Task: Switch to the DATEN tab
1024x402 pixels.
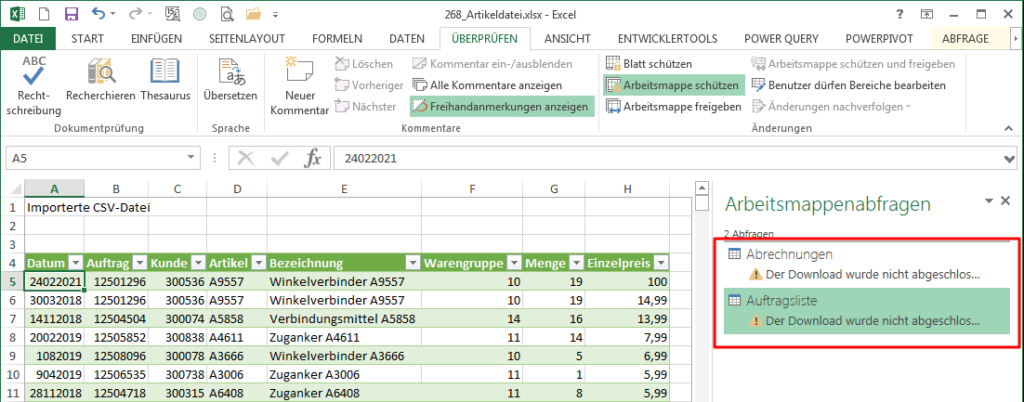Action: coord(407,39)
